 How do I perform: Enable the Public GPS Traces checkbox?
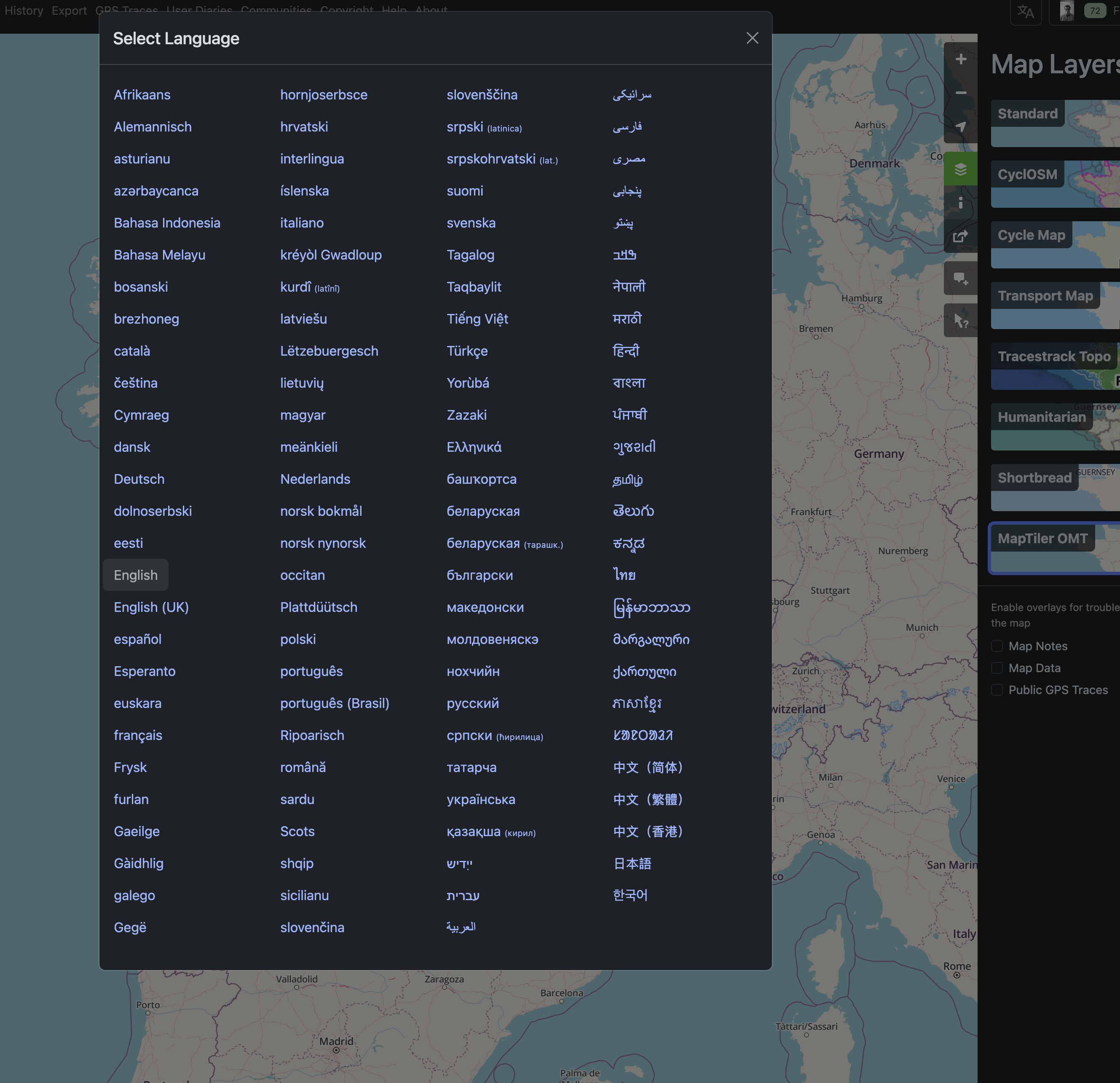(x=997, y=690)
